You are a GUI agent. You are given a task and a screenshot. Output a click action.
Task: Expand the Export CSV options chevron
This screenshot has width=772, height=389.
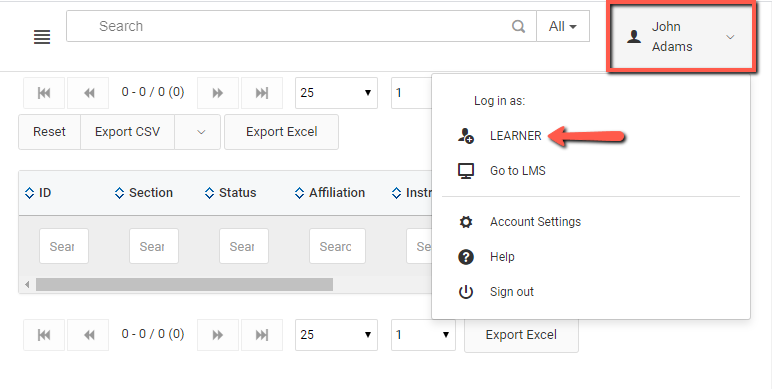point(197,132)
